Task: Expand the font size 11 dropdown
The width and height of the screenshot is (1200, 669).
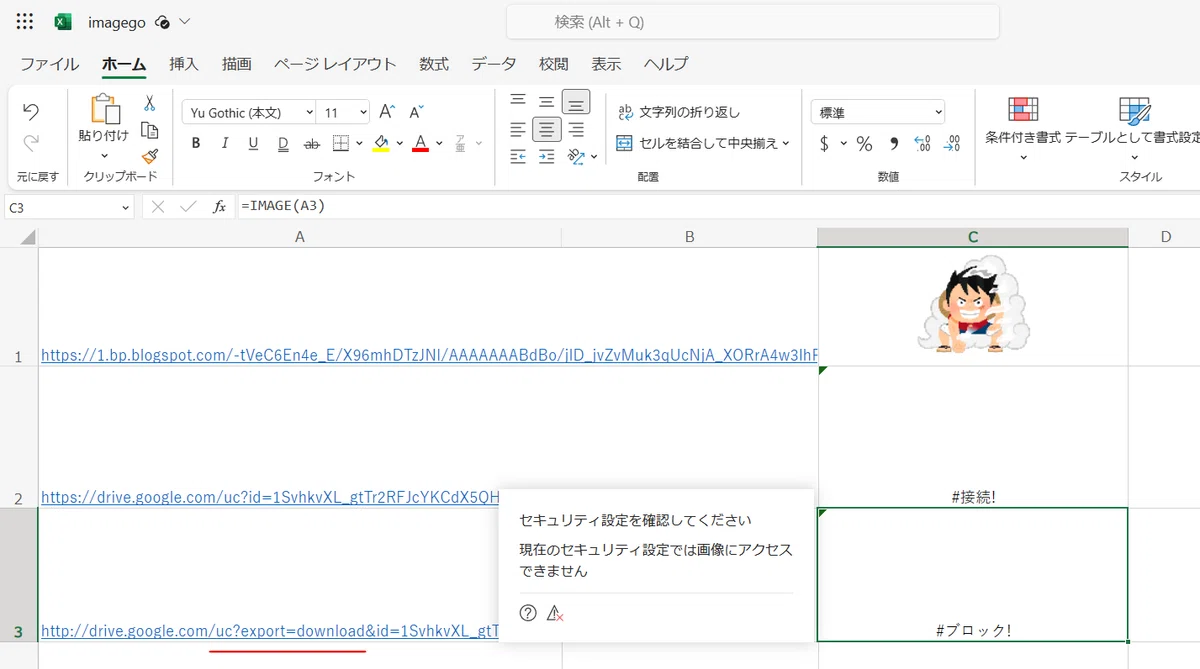Action: pyautogui.click(x=346, y=113)
